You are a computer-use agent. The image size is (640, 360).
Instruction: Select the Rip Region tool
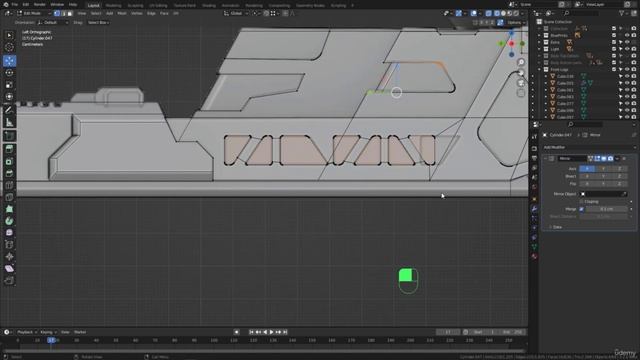9,280
